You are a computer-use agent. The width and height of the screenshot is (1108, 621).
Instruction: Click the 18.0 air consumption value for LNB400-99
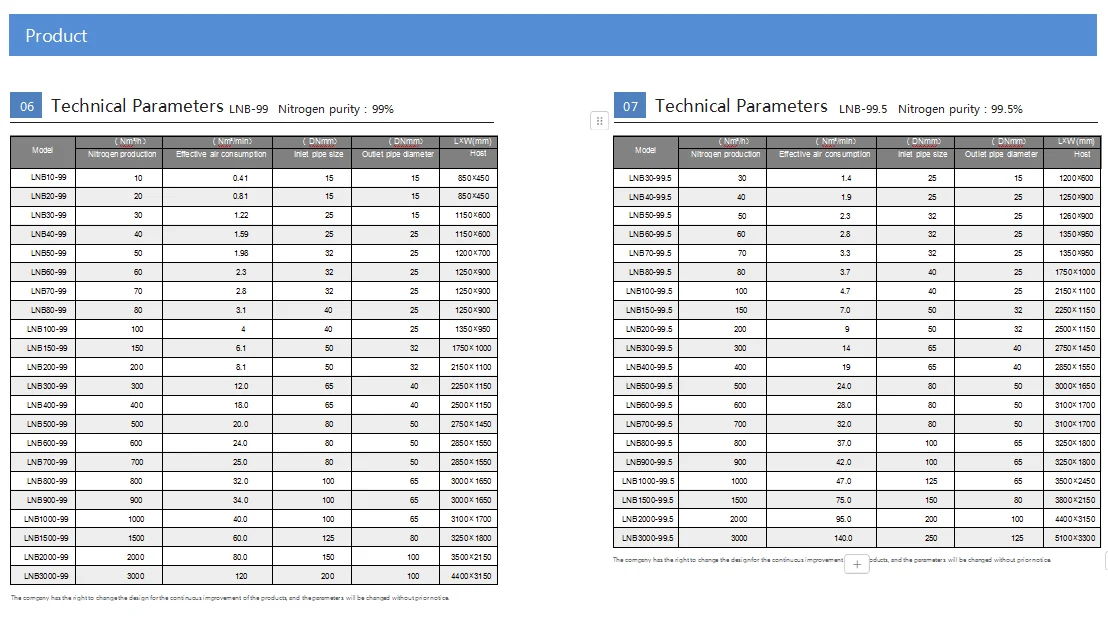(241, 406)
